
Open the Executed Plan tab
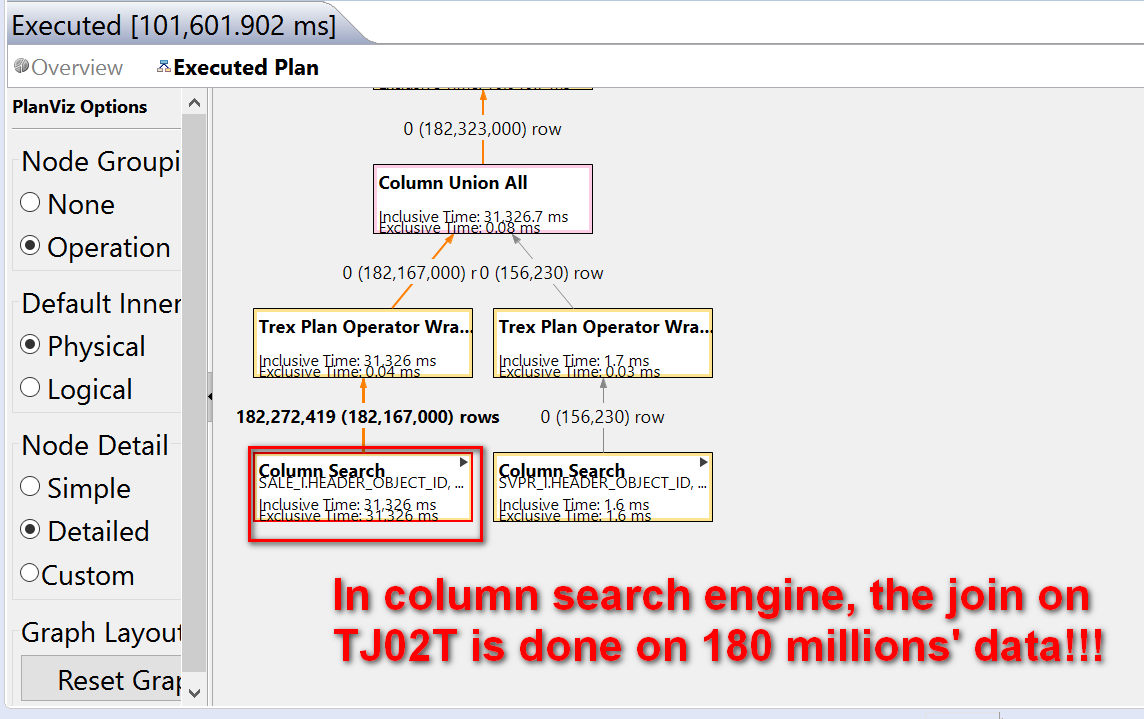click(x=238, y=67)
